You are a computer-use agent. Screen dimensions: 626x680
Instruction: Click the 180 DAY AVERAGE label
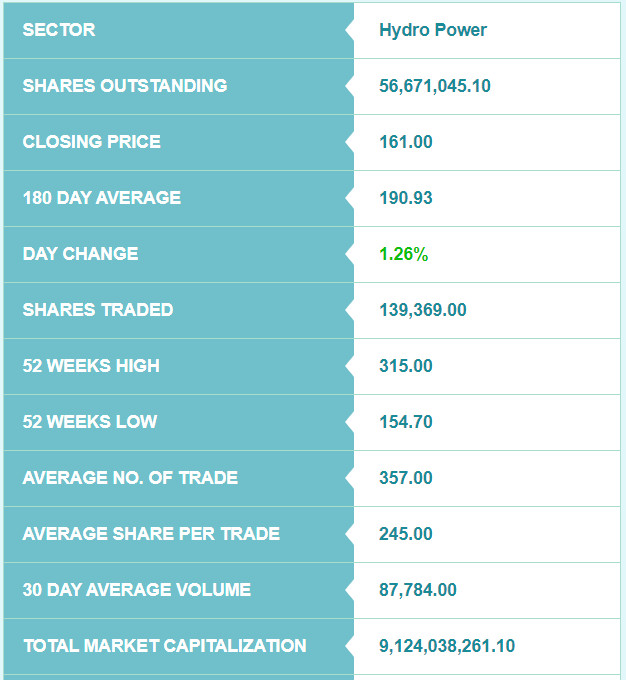click(x=102, y=198)
